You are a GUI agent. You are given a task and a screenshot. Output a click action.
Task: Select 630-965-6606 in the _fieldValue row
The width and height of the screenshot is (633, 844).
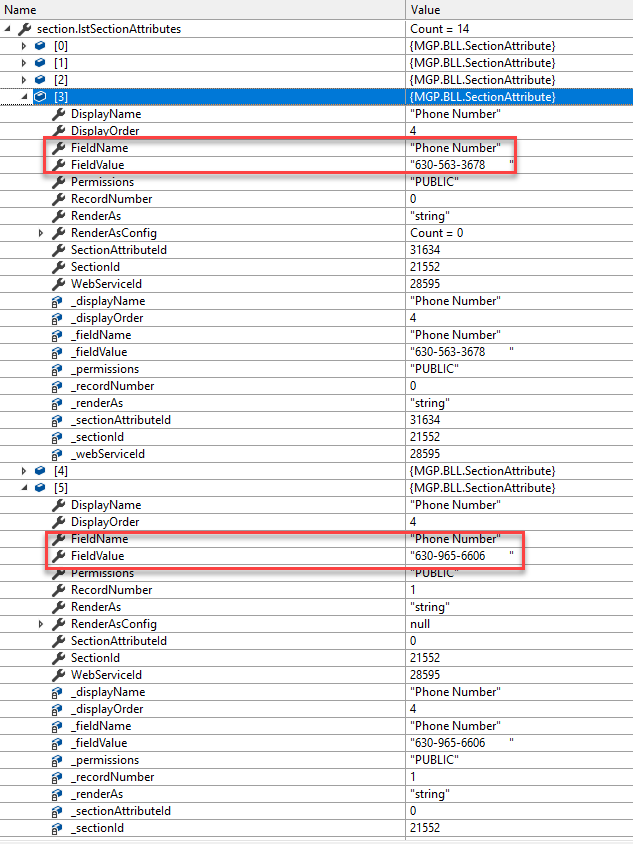(x=450, y=743)
